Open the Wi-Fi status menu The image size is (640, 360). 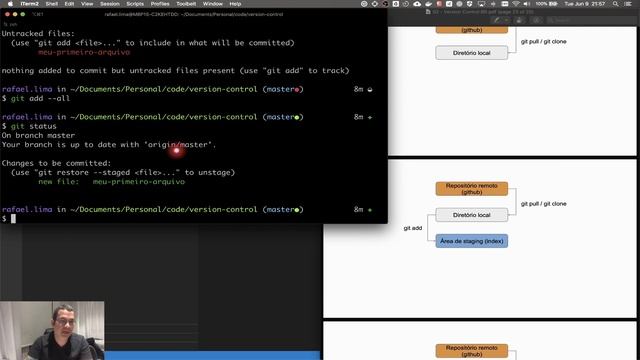coord(516,4)
